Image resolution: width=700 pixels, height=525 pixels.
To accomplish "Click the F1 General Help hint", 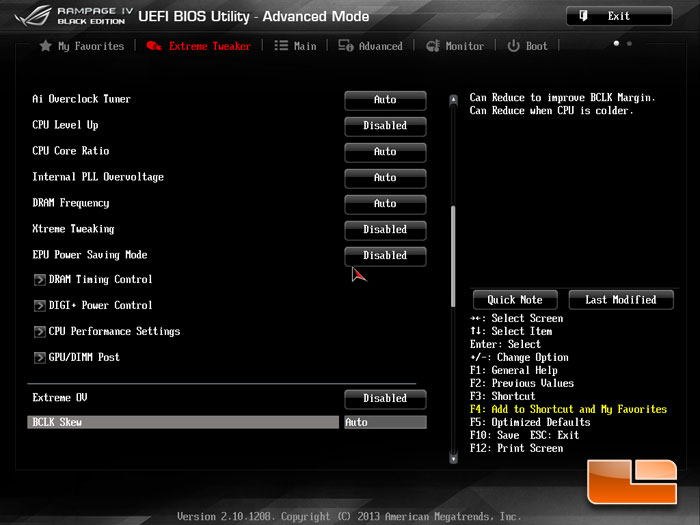I will click(x=513, y=371).
